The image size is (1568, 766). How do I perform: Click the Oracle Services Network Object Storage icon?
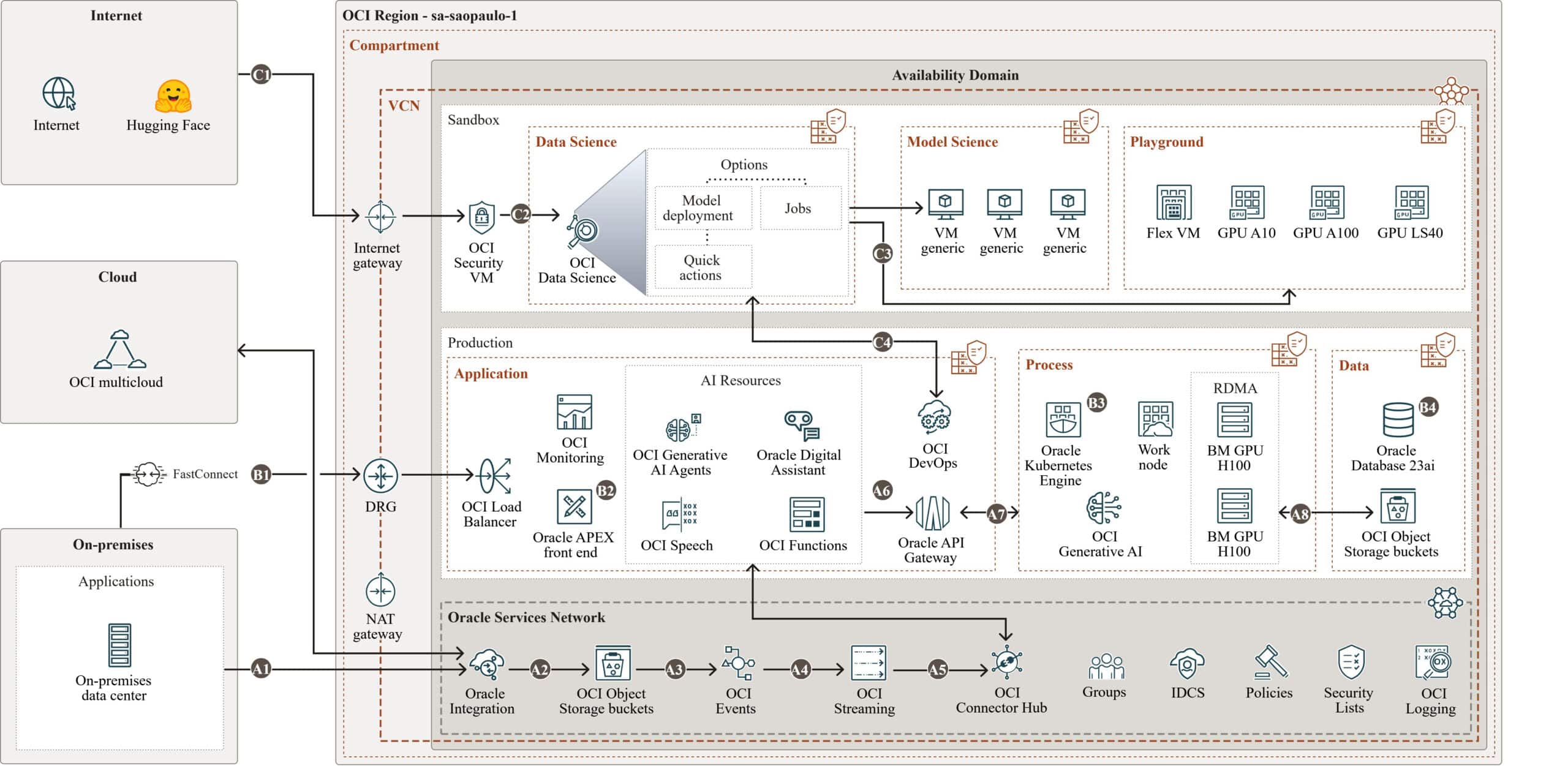pos(613,663)
